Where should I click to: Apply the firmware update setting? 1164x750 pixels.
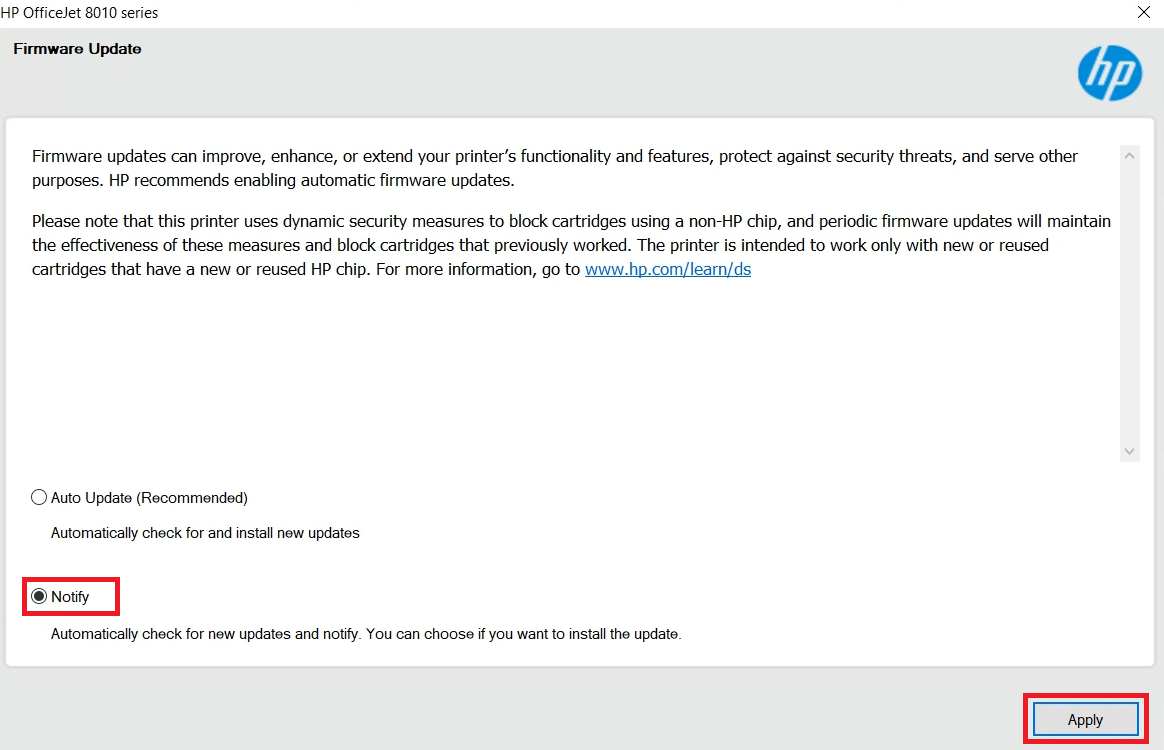[1085, 720]
